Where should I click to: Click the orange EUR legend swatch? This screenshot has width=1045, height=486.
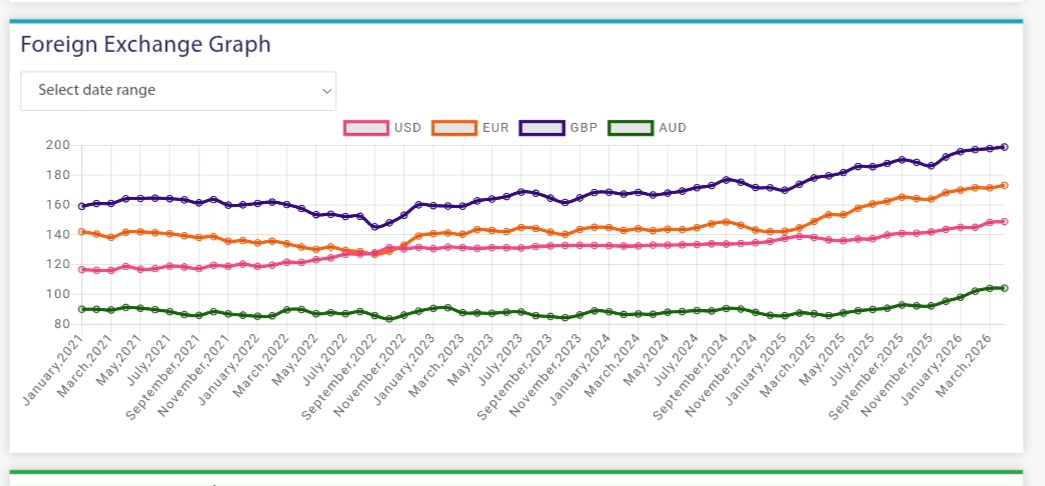[455, 128]
